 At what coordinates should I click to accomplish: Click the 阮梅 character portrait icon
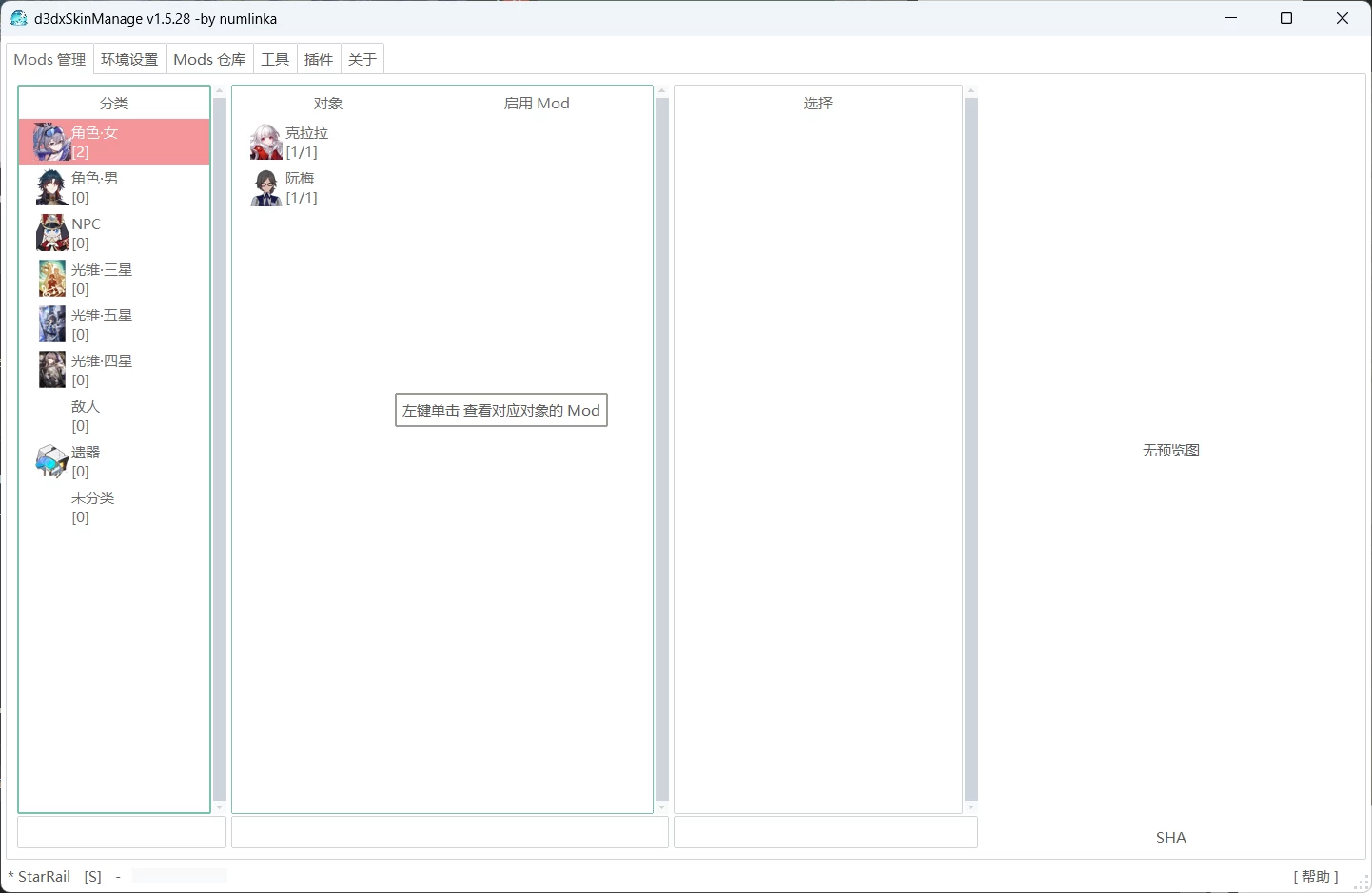pos(265,187)
